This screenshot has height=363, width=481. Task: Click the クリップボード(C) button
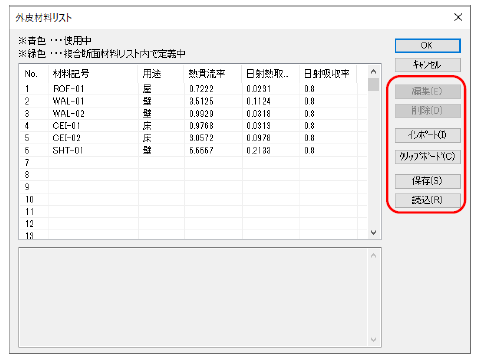[x=428, y=157]
